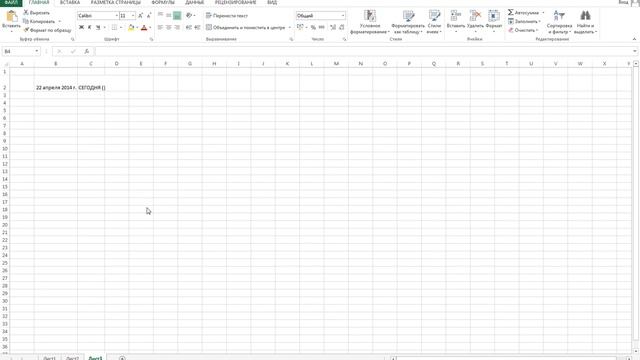Open font color dropdown arrow
Screen dimensions: 640x360
tap(150, 27)
